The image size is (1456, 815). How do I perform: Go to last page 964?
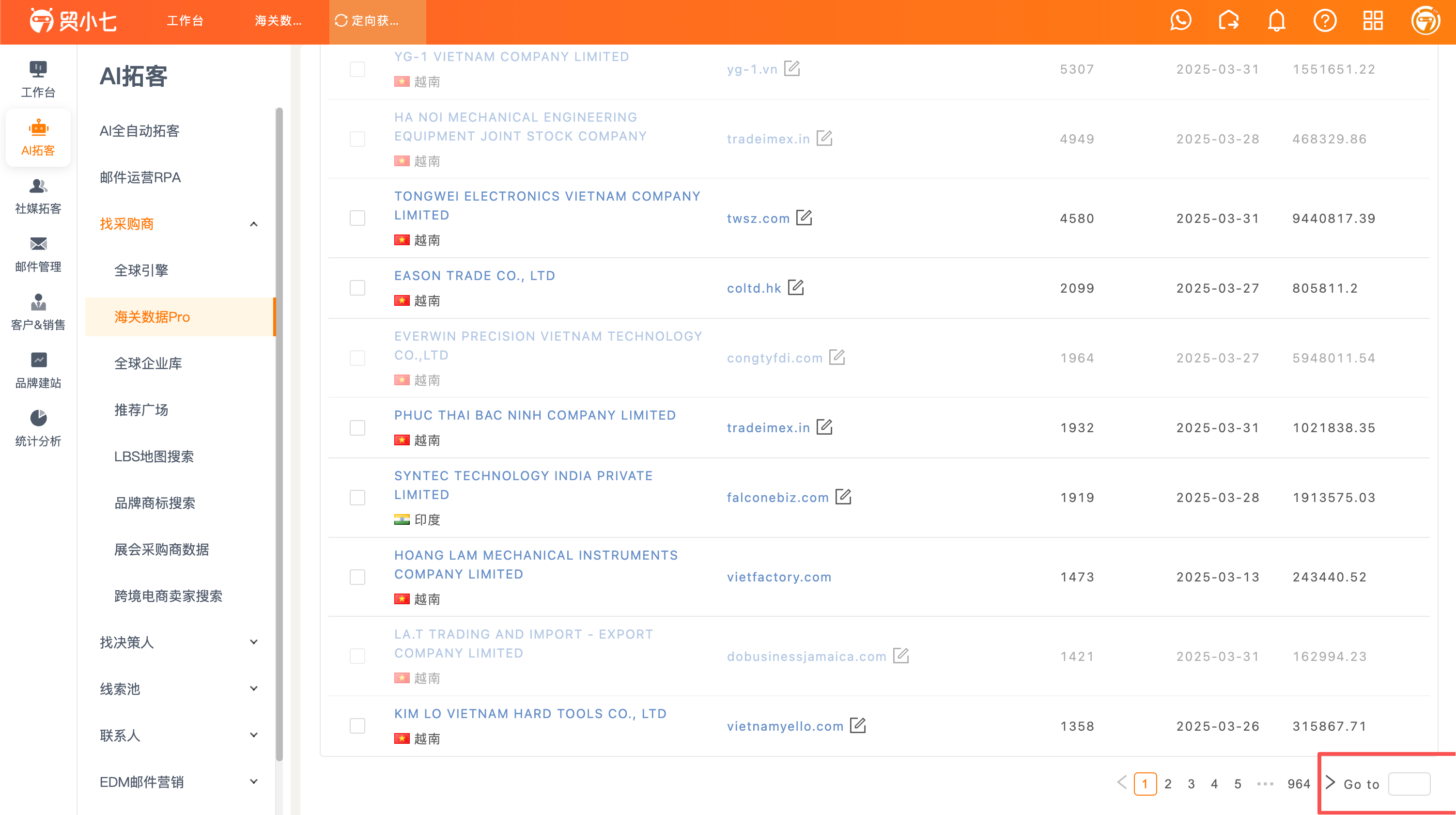[x=1299, y=784]
